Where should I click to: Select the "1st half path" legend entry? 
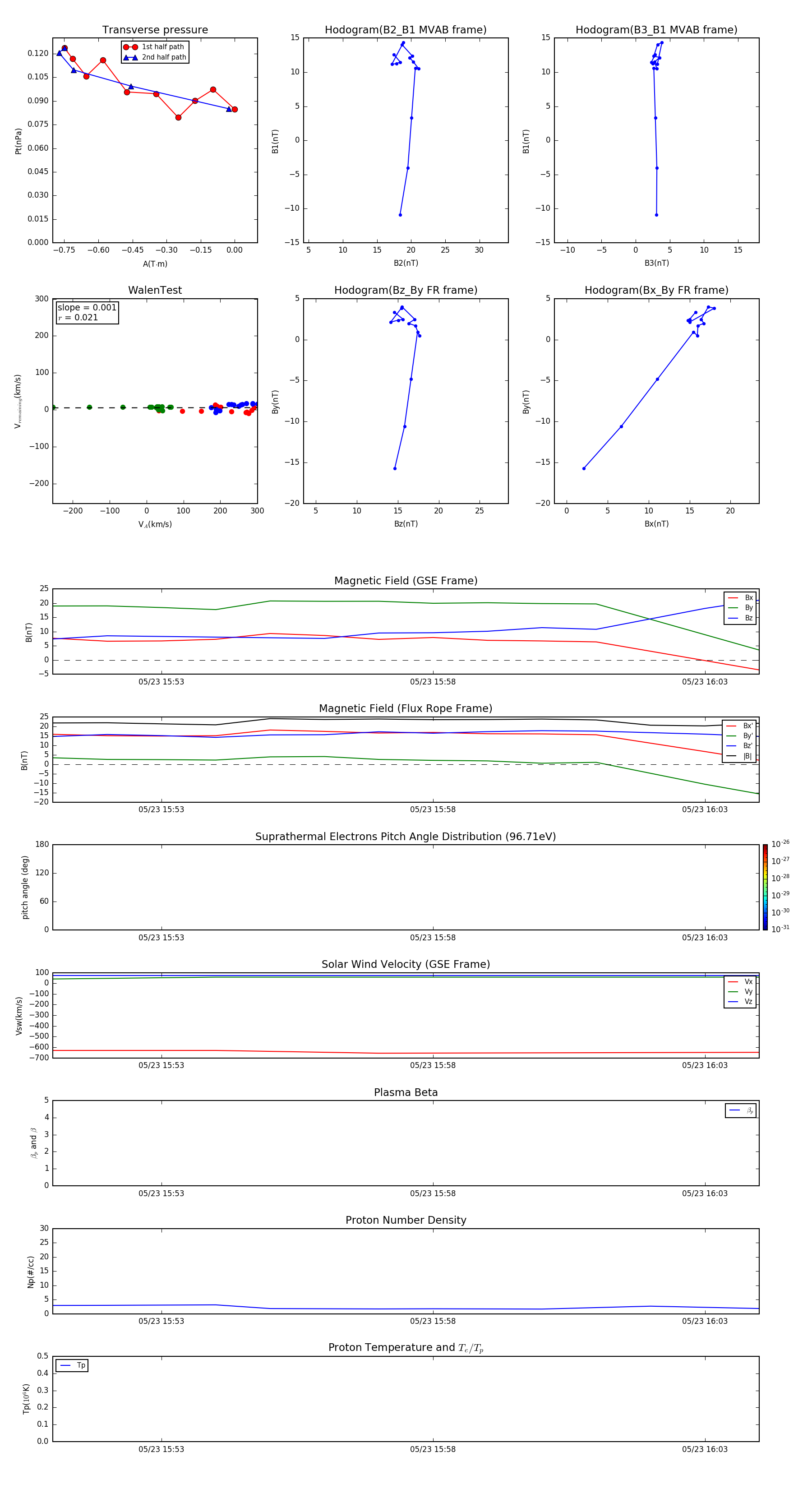point(154,47)
